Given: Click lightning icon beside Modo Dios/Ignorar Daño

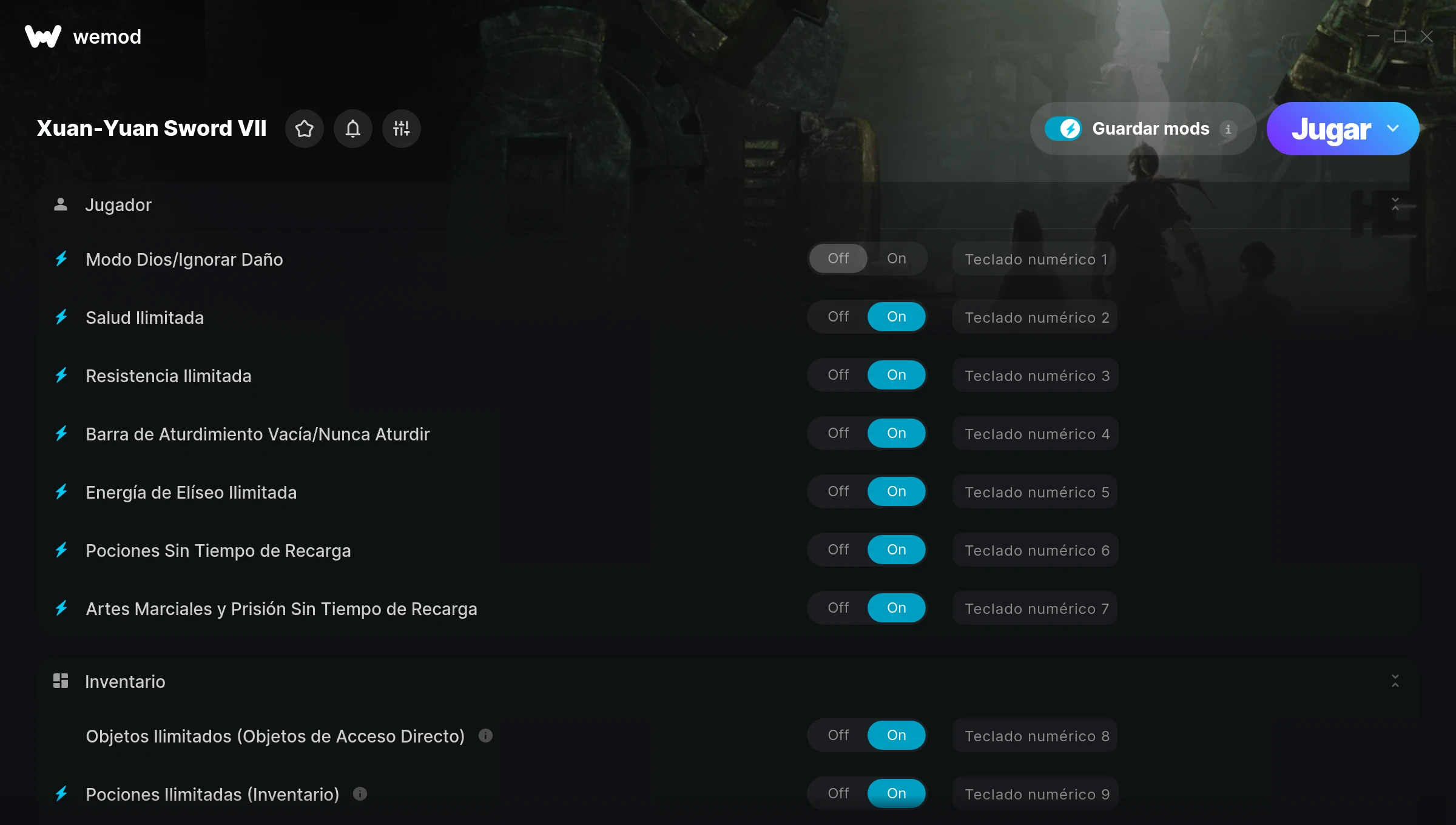Looking at the screenshot, I should pyautogui.click(x=61, y=259).
